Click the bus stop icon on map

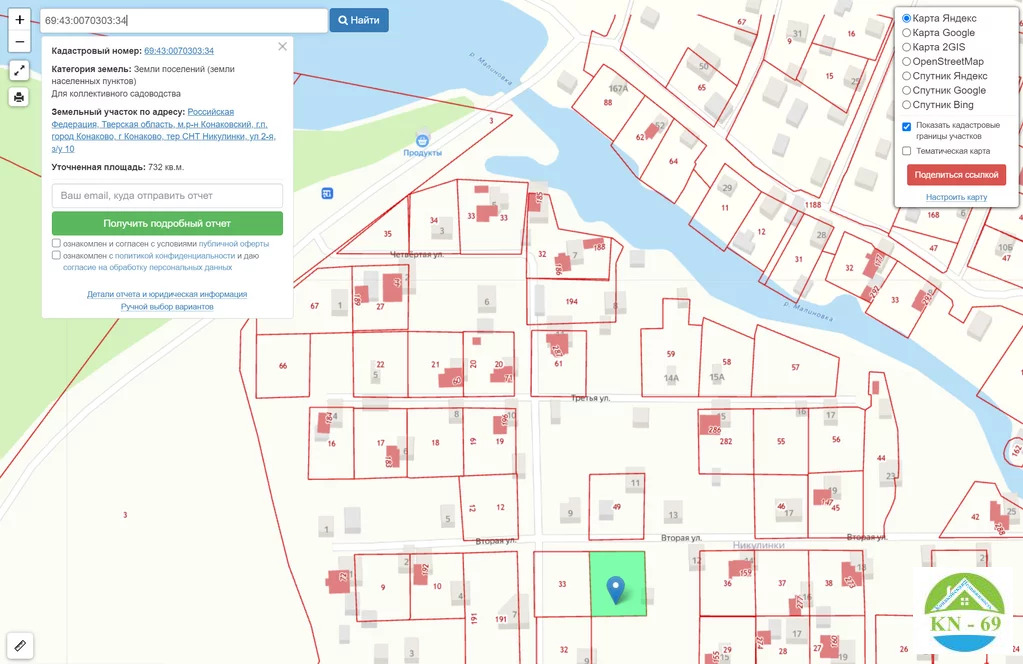[328, 193]
